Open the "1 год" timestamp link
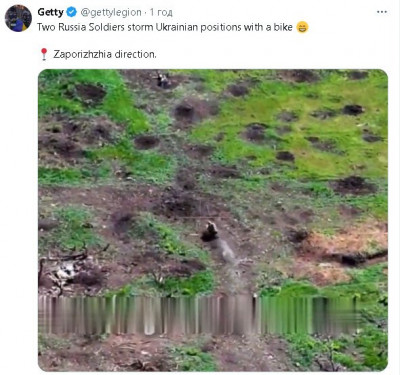Viewport: 400px width, 375px height. coord(161,12)
